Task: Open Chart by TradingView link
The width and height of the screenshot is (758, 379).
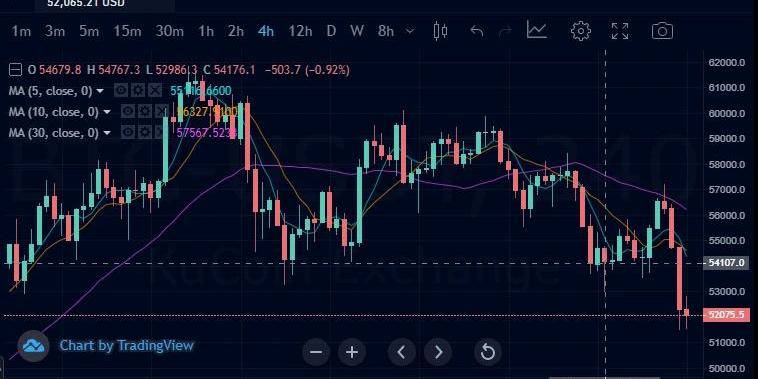Action: [127, 346]
